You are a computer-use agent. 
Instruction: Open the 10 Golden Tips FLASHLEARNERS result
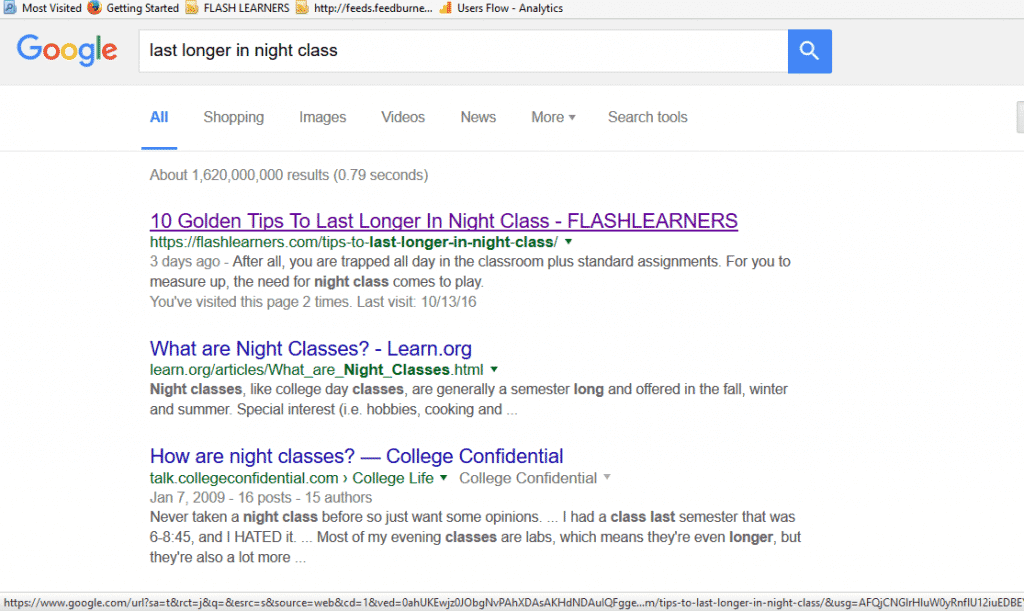443,221
